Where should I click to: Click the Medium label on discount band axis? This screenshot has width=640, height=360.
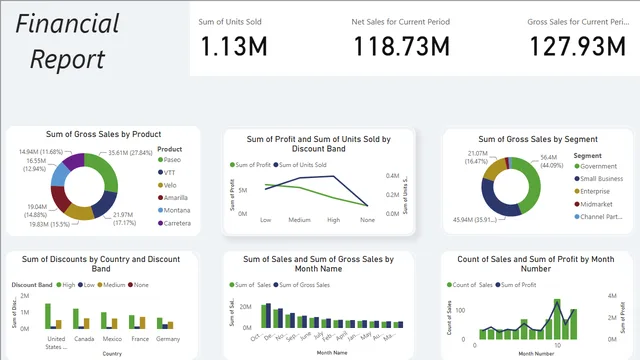coord(300,220)
